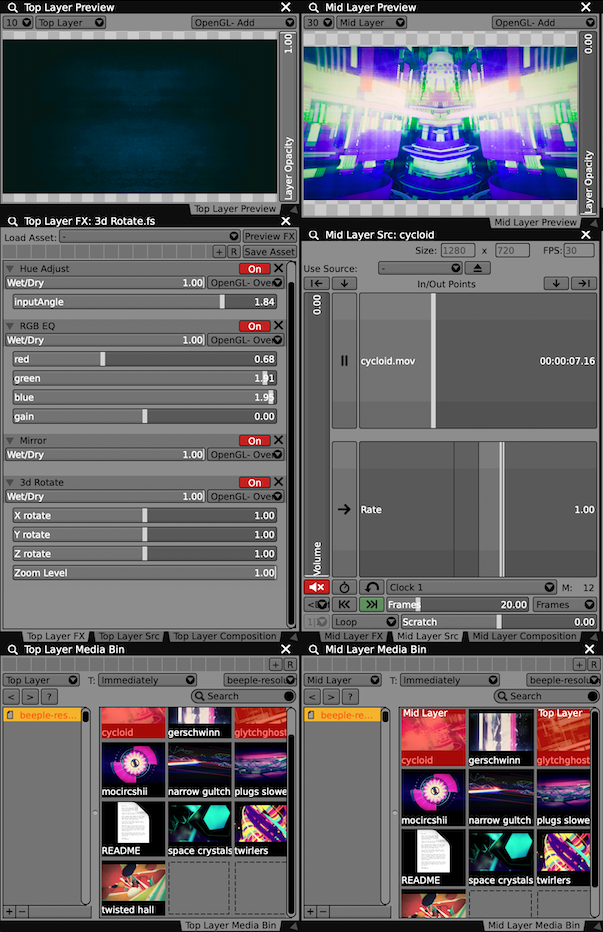Click the stopwatch icon beside Clock 1

click(x=344, y=587)
